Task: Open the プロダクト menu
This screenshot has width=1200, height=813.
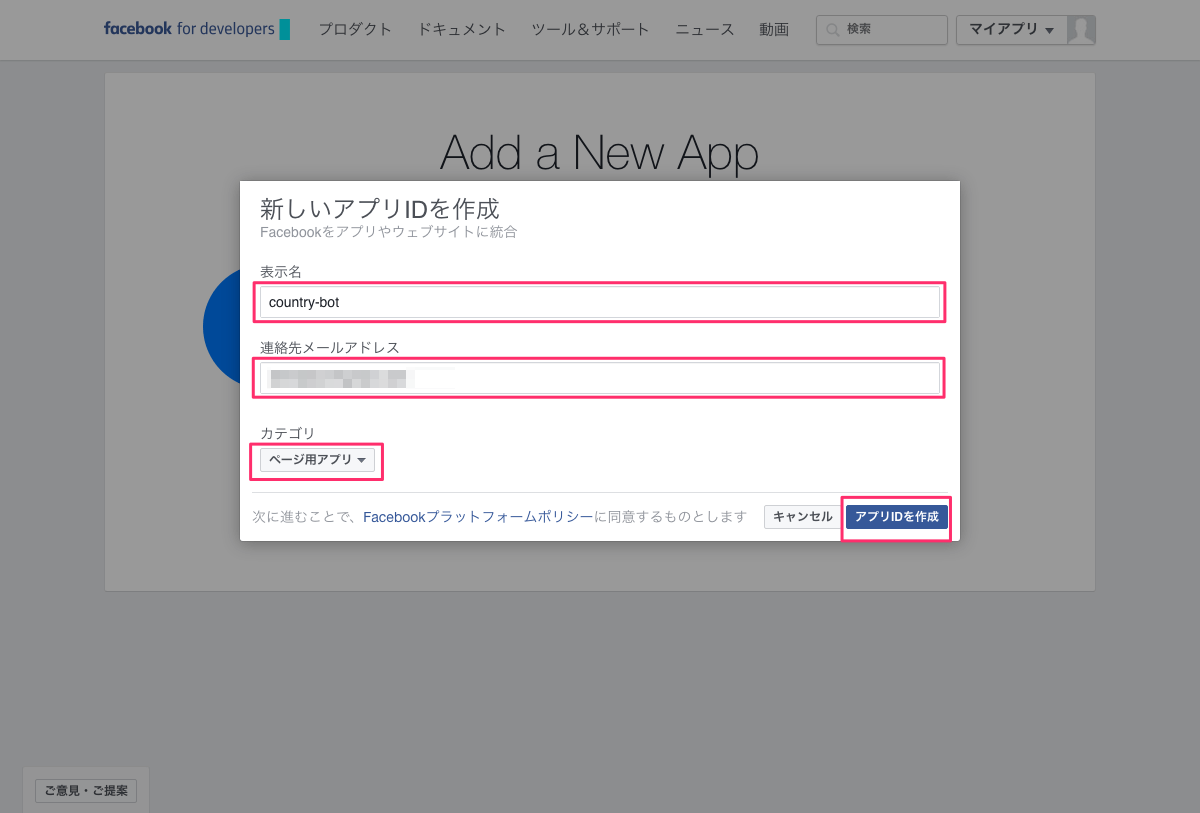Action: pyautogui.click(x=355, y=30)
